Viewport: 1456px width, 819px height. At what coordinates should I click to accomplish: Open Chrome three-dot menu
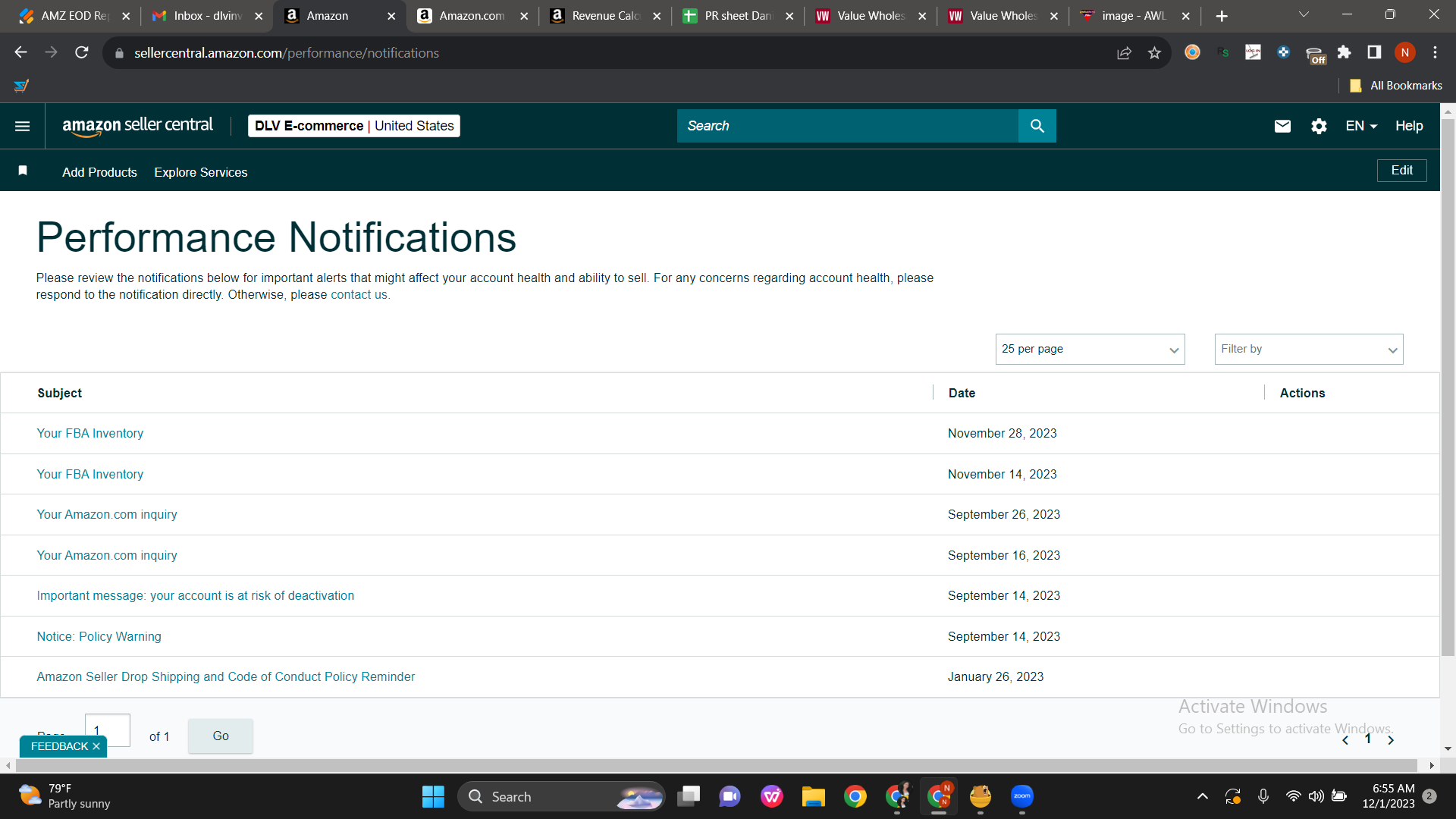1435,52
